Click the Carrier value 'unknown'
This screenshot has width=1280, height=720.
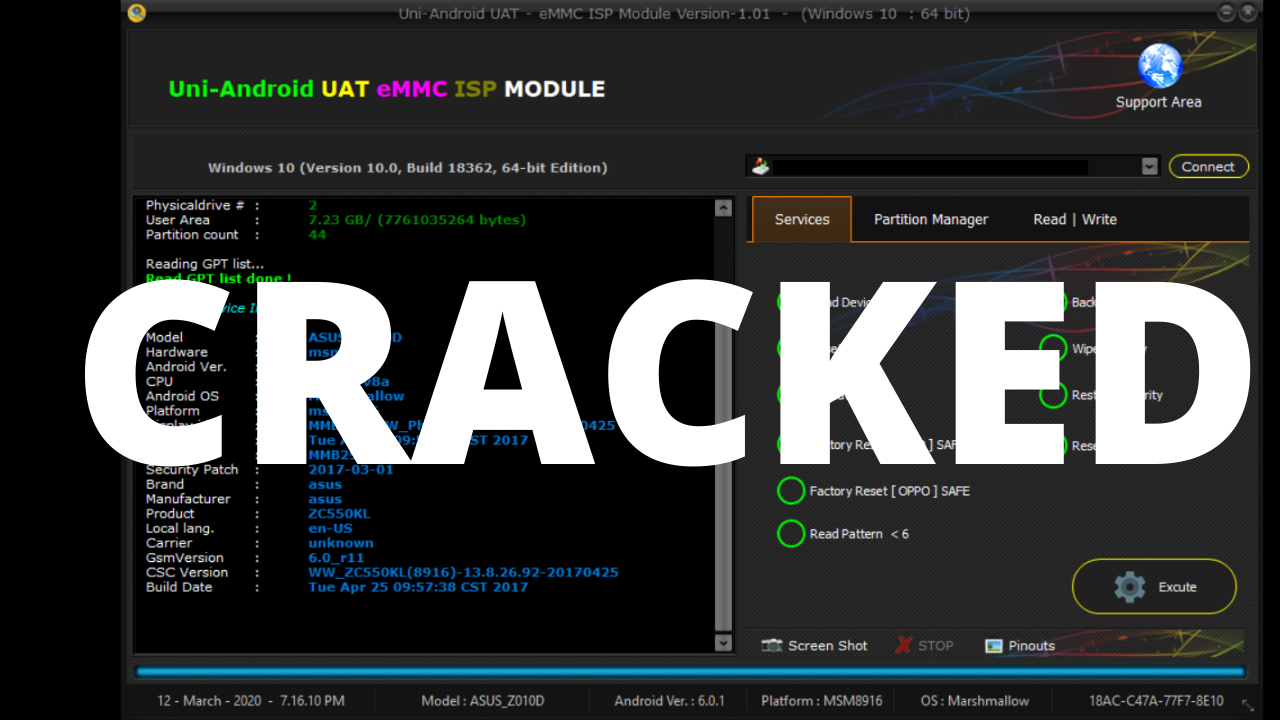coord(341,543)
